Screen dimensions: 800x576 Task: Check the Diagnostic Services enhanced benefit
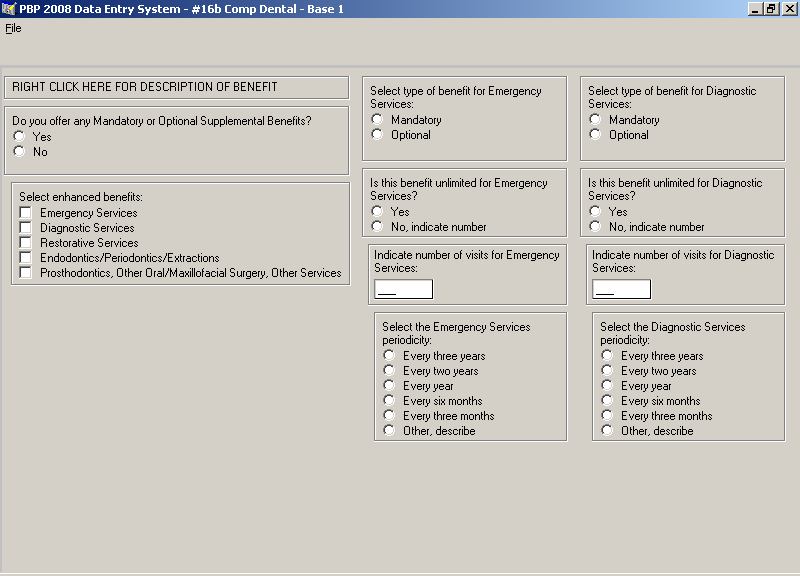point(26,228)
